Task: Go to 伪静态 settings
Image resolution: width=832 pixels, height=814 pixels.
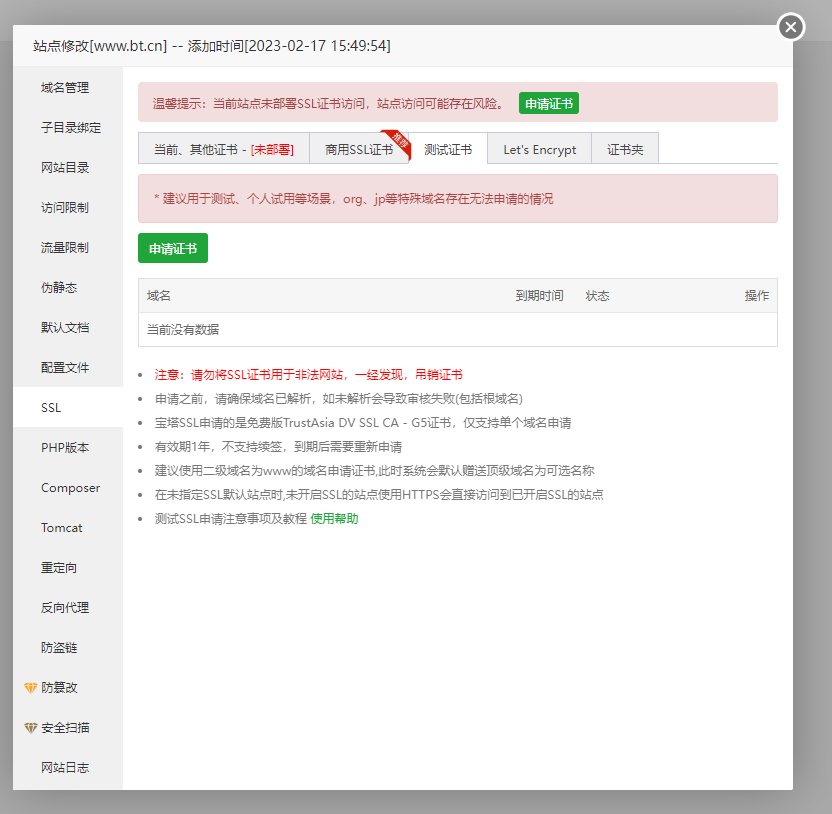Action: (59, 288)
